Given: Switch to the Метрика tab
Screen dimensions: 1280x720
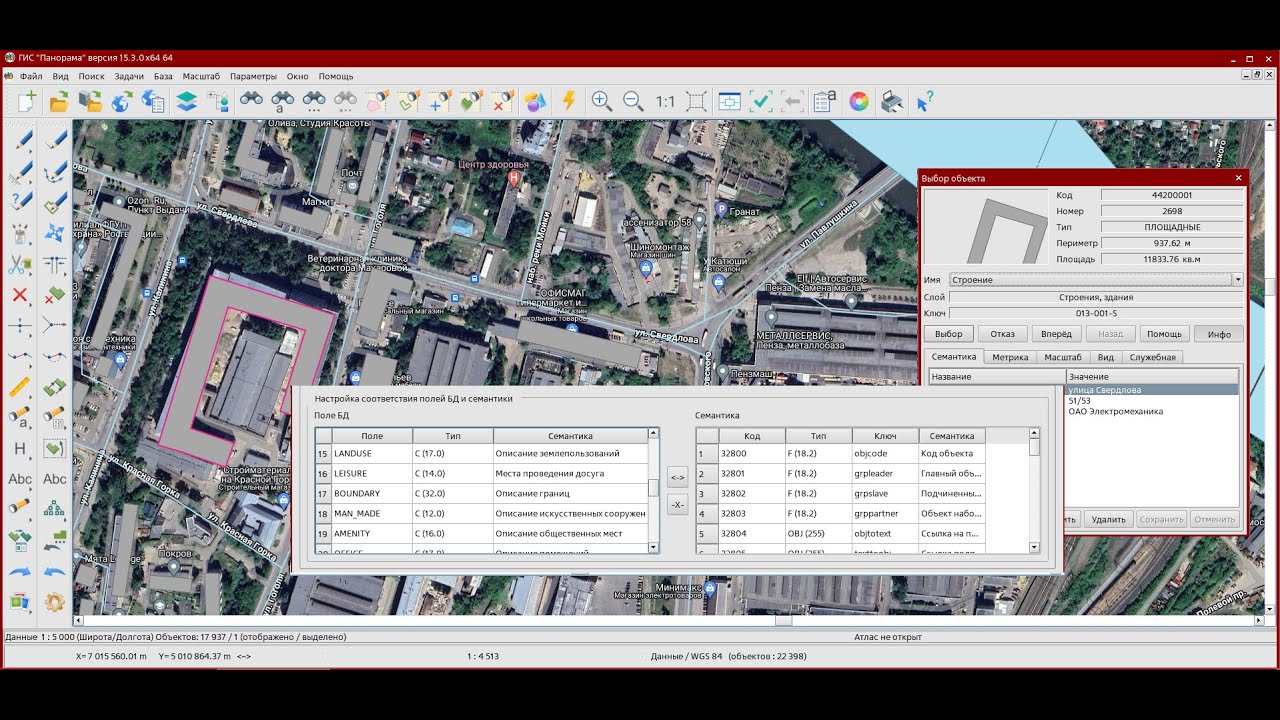Looking at the screenshot, I should click(x=1010, y=357).
